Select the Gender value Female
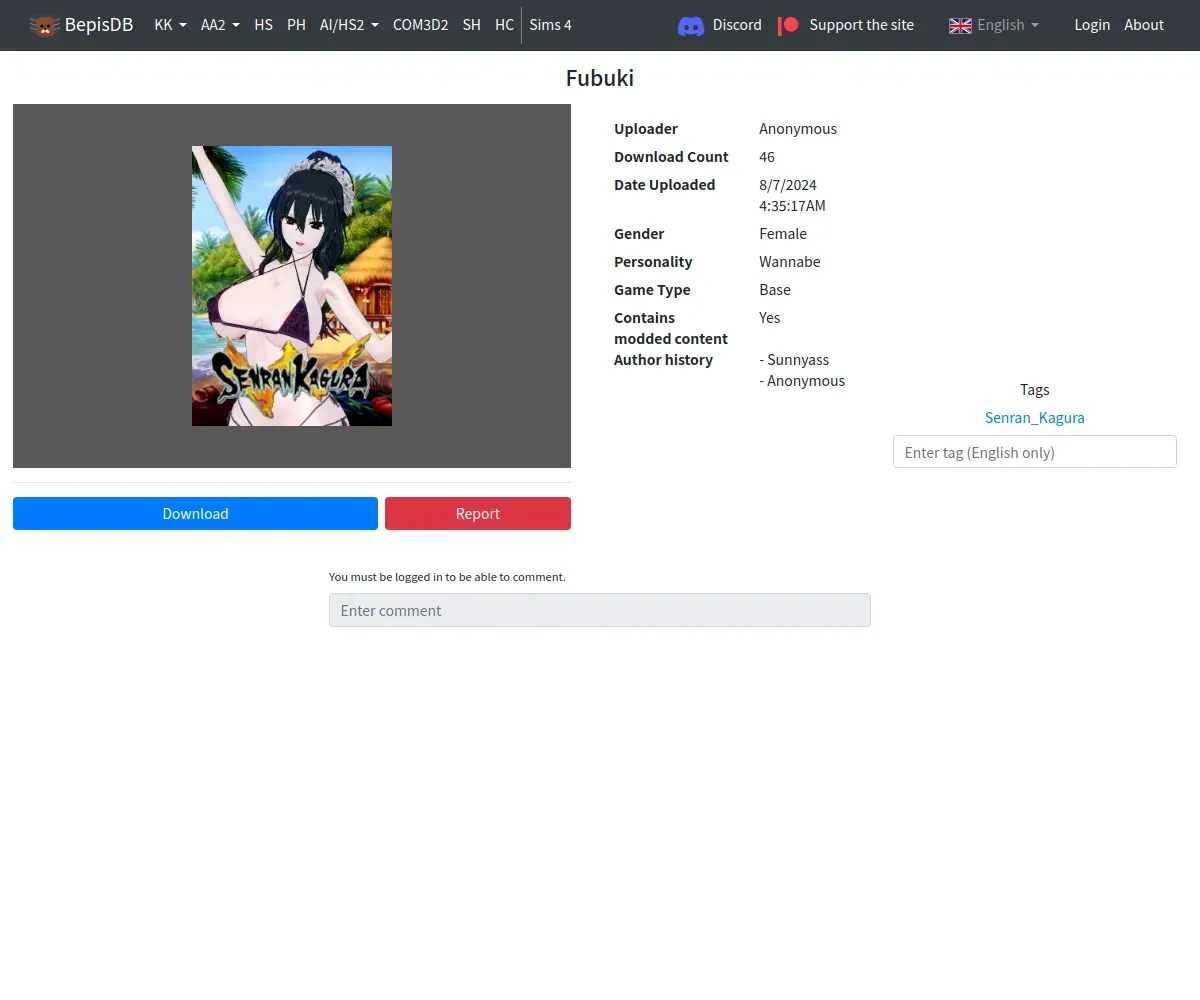 783,234
